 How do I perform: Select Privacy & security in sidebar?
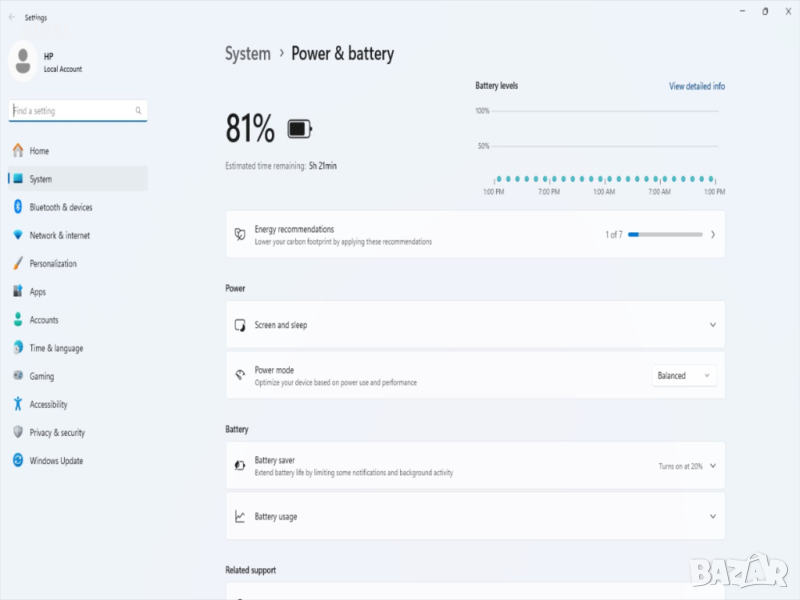coord(57,433)
